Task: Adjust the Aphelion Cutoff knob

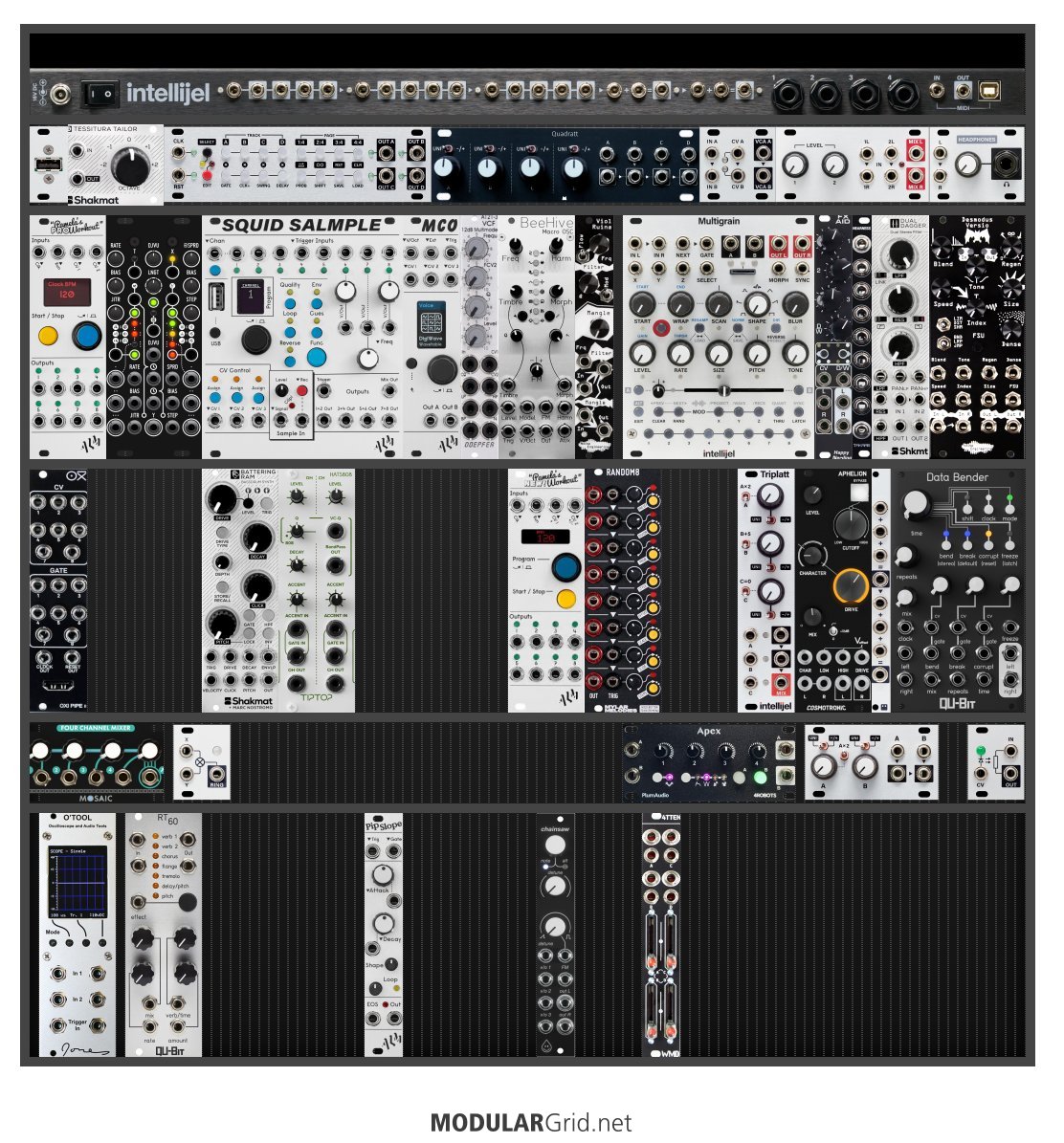Action: point(849,523)
